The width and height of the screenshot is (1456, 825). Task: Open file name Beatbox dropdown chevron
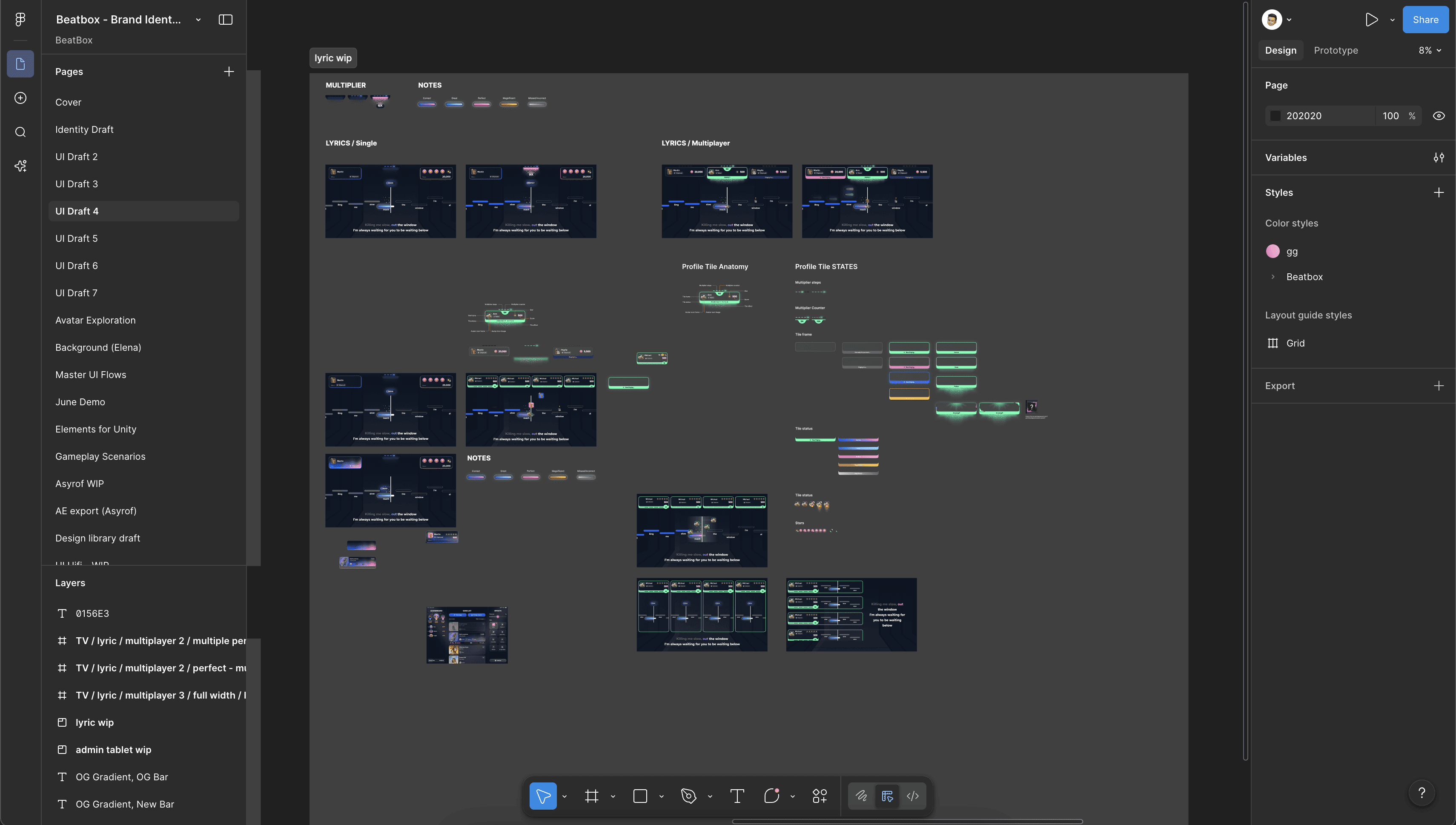pos(198,20)
